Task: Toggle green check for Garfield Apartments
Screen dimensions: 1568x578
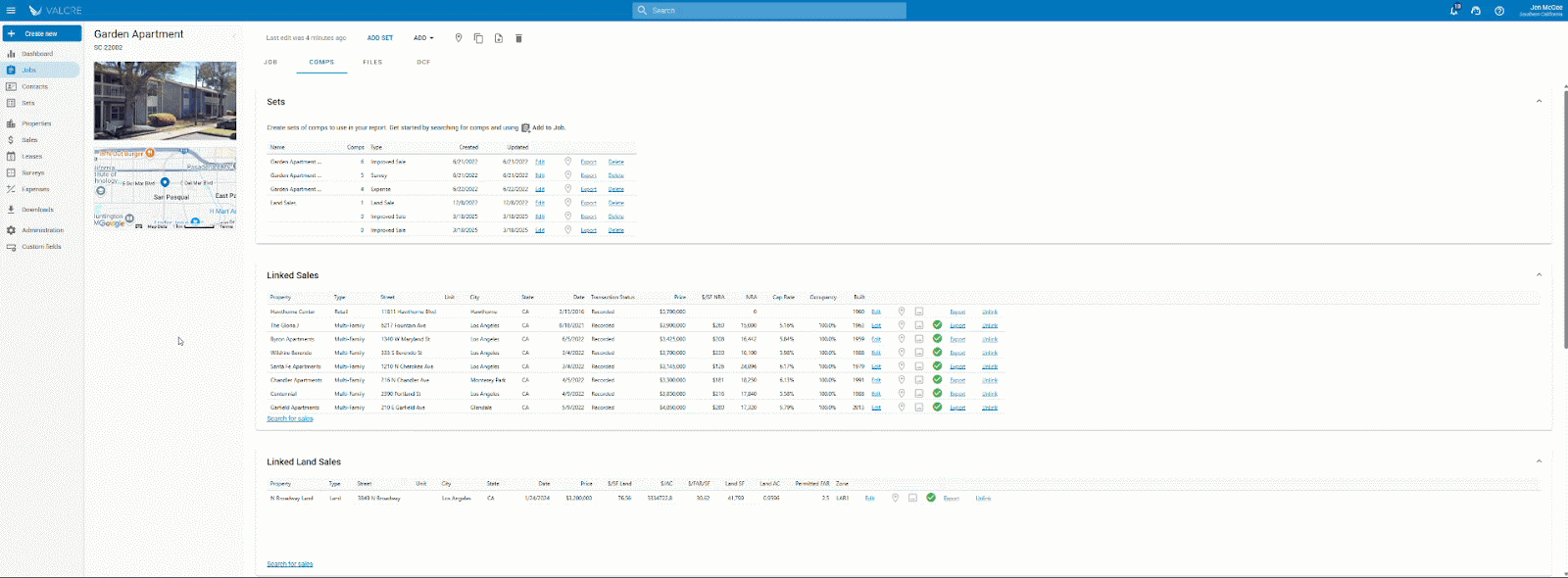Action: coord(937,408)
